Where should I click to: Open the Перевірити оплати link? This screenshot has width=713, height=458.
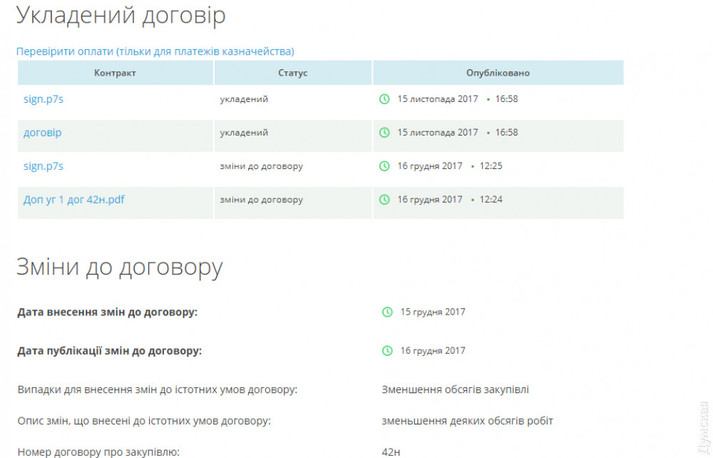pos(155,51)
